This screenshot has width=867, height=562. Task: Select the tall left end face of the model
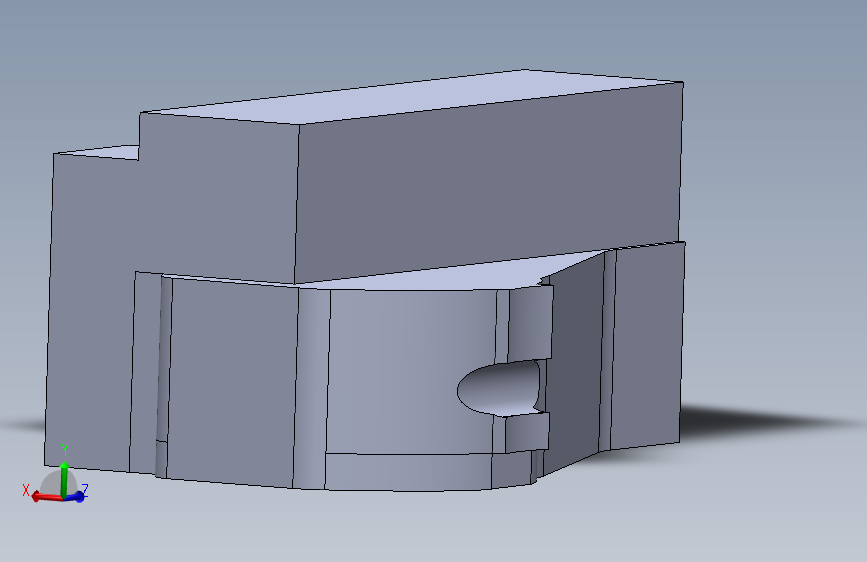[x=91, y=310]
